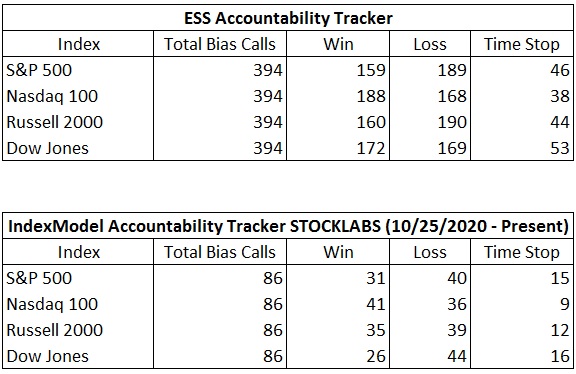Select the Win header in ESS table
The image size is (576, 374).
(338, 44)
